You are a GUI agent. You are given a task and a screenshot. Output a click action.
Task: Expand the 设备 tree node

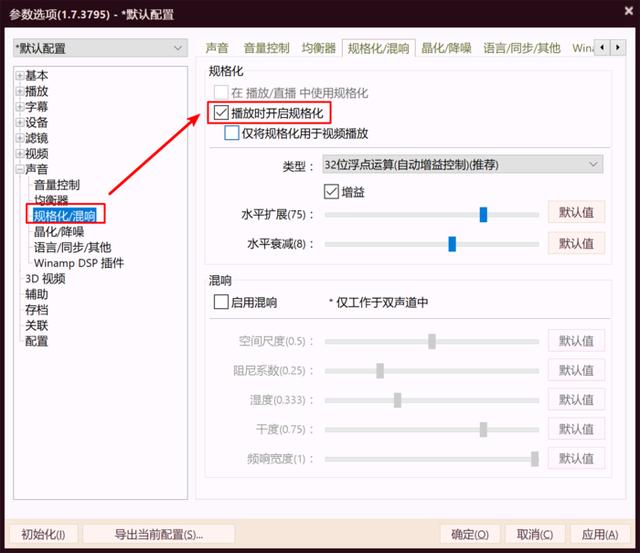click(19, 122)
